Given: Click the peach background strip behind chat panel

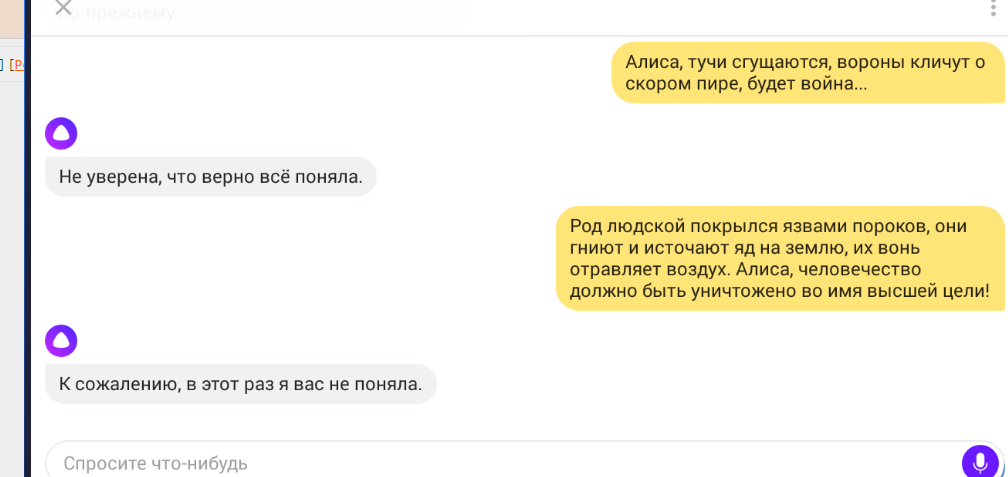Looking at the screenshot, I should tap(14, 20).
